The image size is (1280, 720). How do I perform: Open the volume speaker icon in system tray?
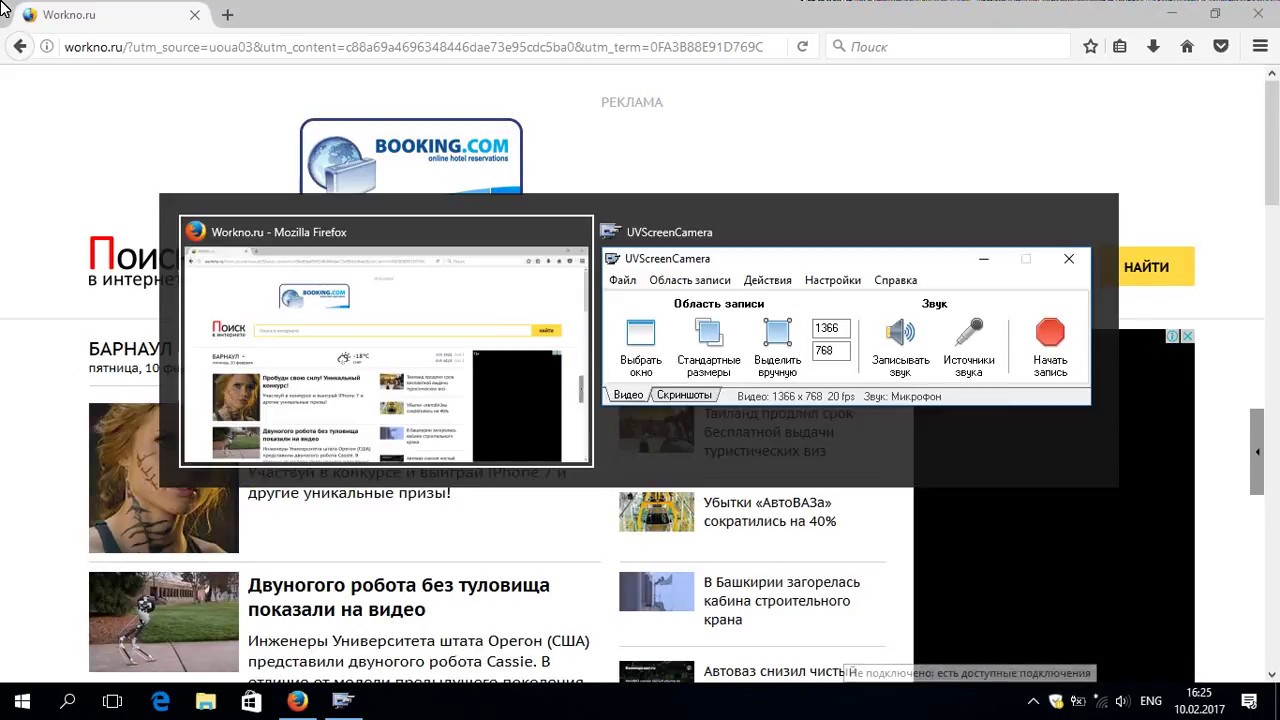(1122, 701)
